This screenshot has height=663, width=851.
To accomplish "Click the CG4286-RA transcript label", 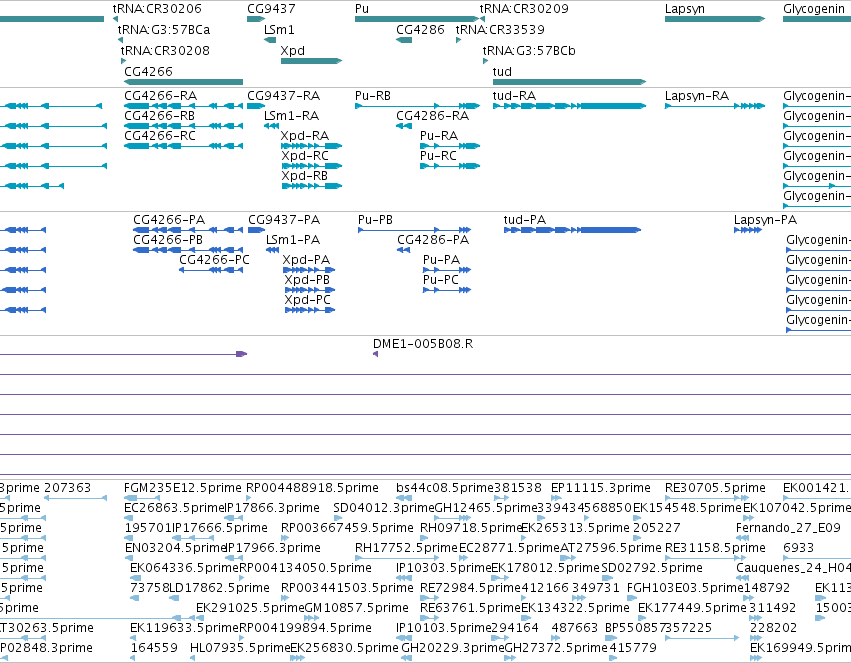I will coord(433,116).
